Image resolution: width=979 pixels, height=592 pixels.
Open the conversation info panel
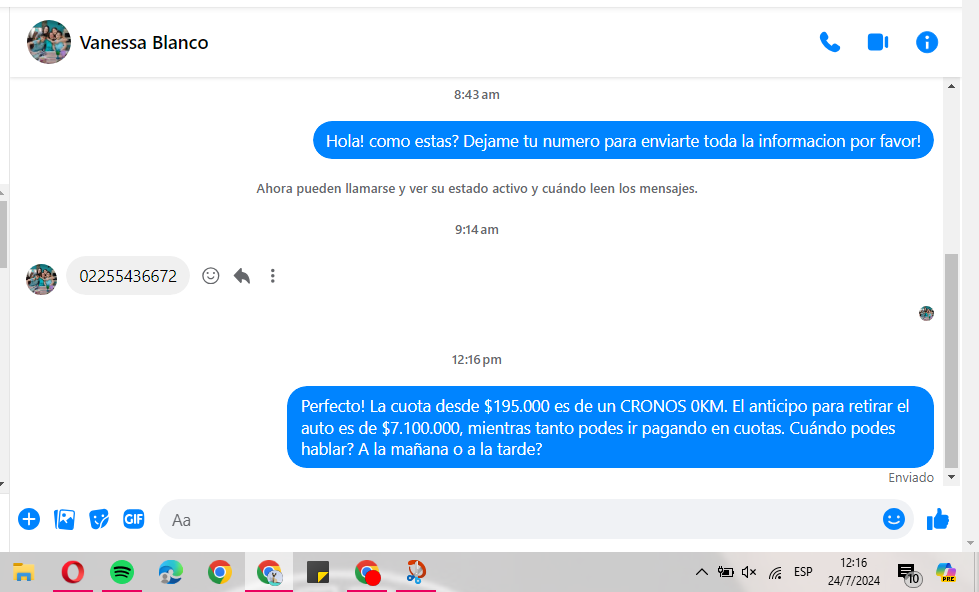(927, 42)
